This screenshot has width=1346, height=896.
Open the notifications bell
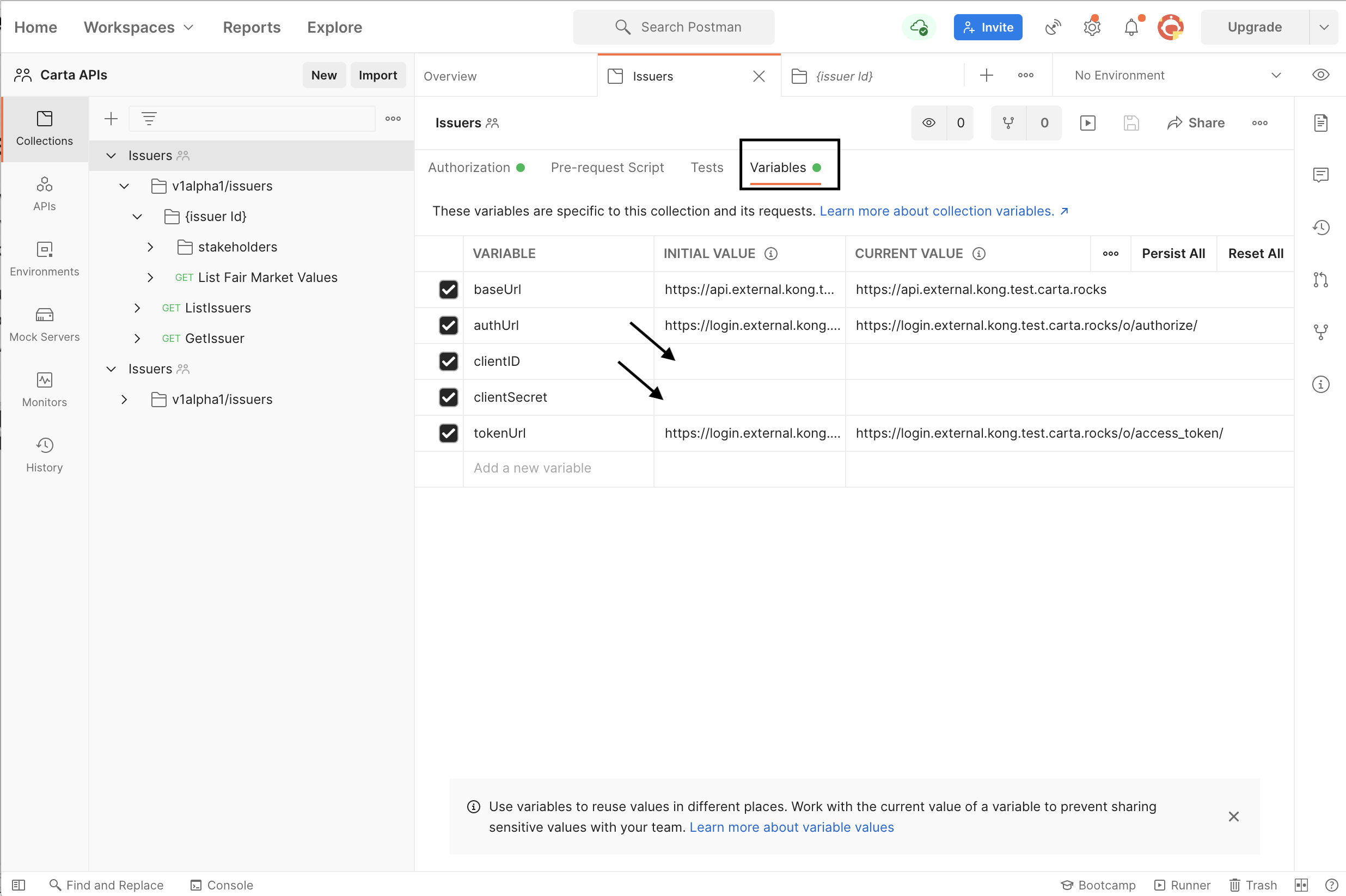click(1131, 27)
